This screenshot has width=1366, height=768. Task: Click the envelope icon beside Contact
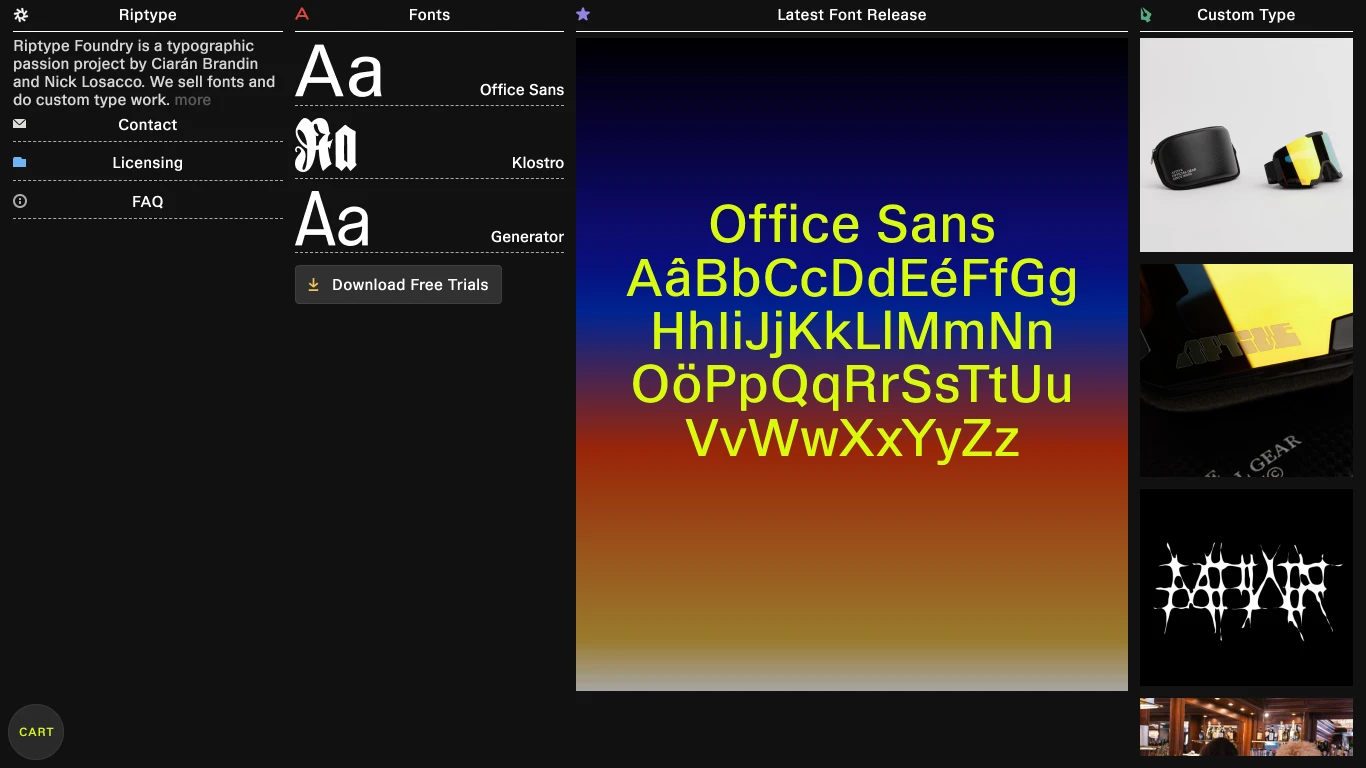click(x=20, y=124)
